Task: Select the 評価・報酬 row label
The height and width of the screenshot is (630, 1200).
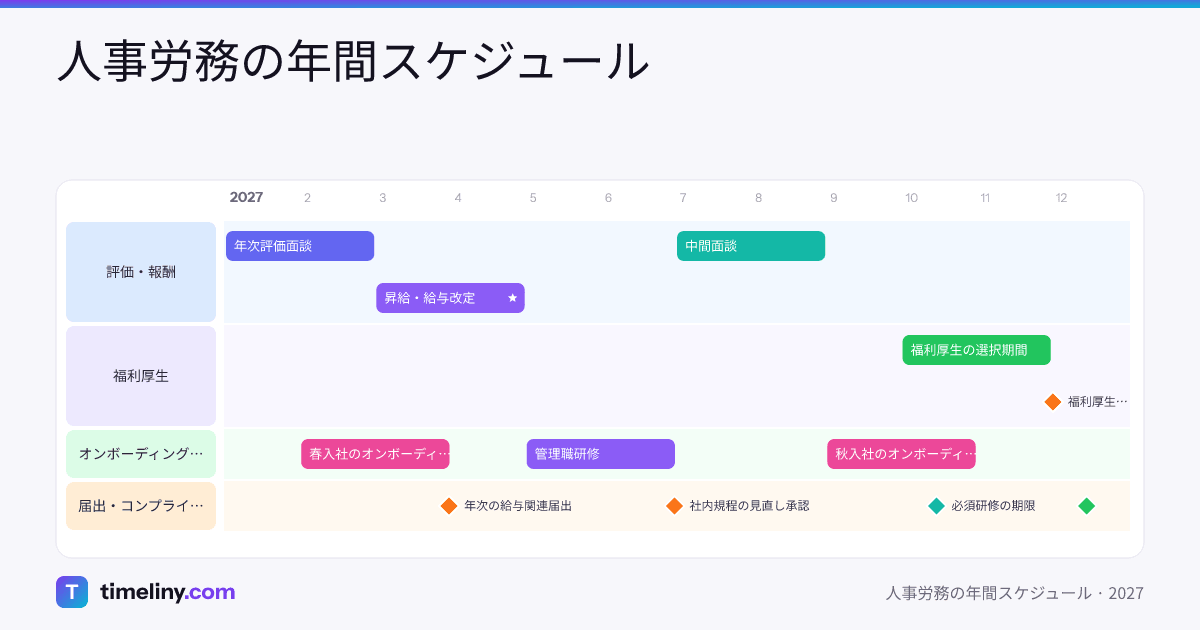Action: pos(141,272)
